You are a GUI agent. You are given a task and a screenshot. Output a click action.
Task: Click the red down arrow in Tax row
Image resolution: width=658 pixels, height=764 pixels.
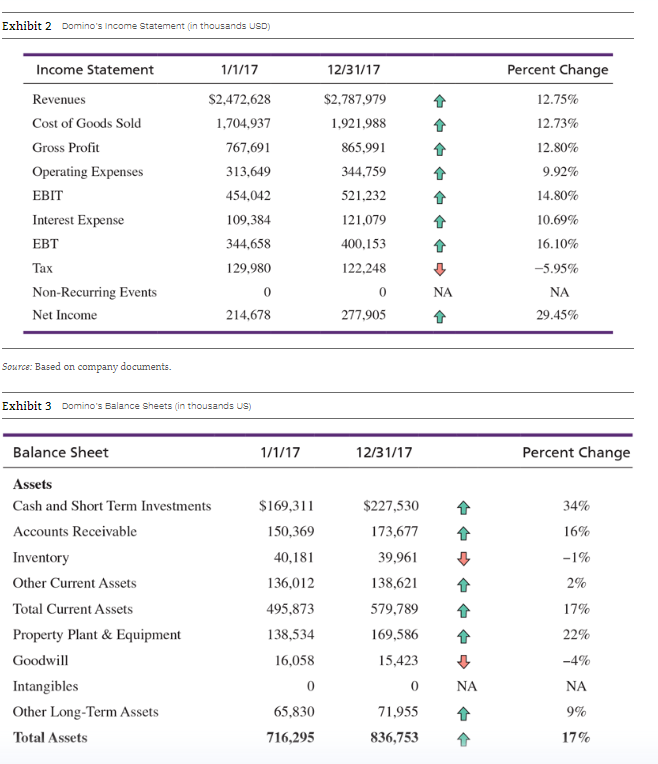click(439, 269)
